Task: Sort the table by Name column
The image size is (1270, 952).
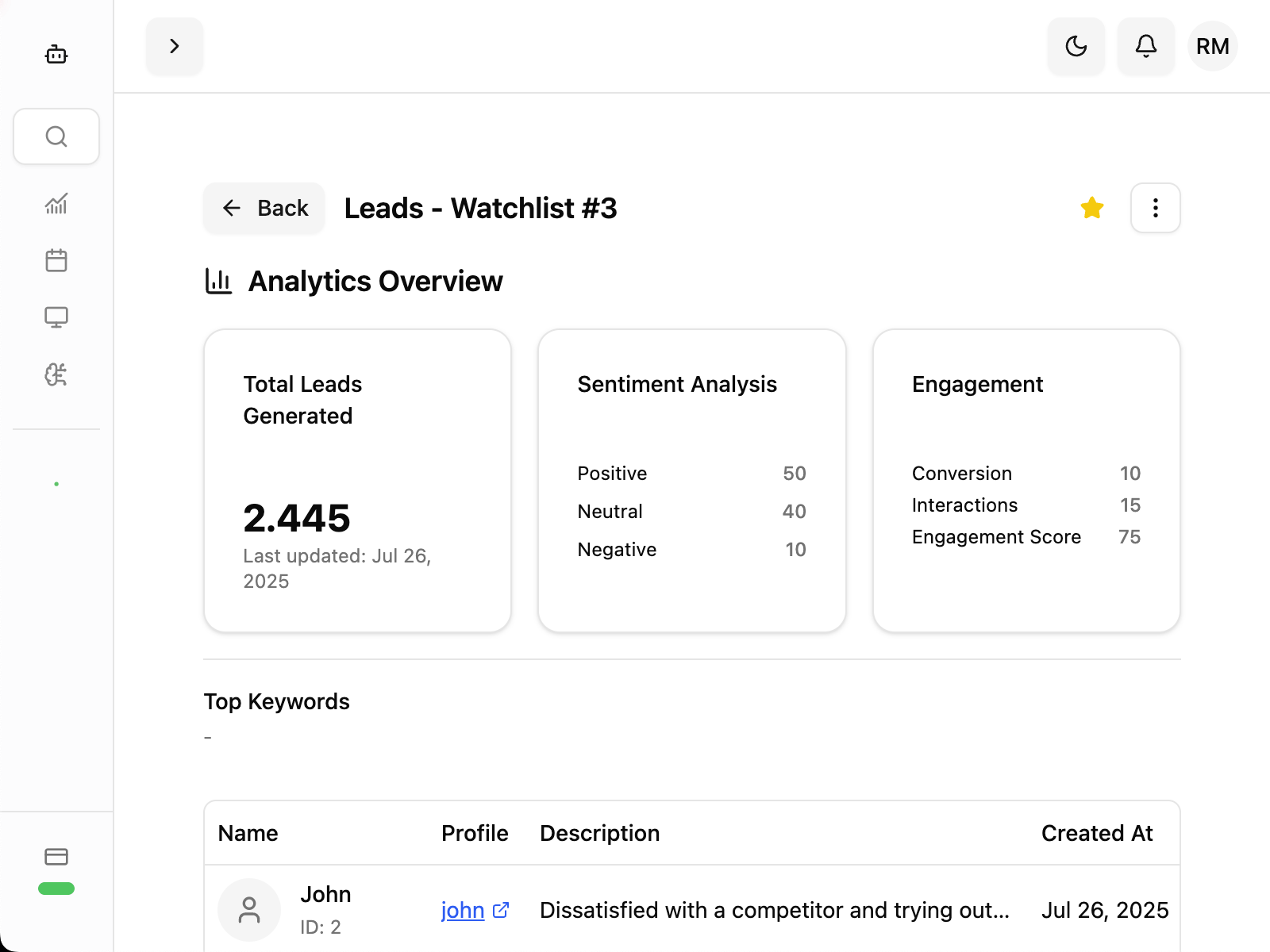Action: pos(248,833)
